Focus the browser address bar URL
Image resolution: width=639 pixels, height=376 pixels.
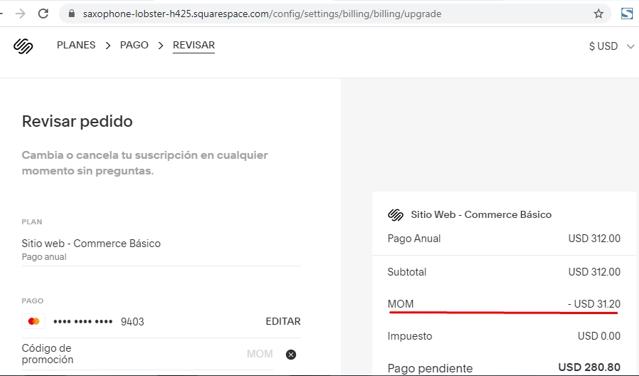pos(262,14)
